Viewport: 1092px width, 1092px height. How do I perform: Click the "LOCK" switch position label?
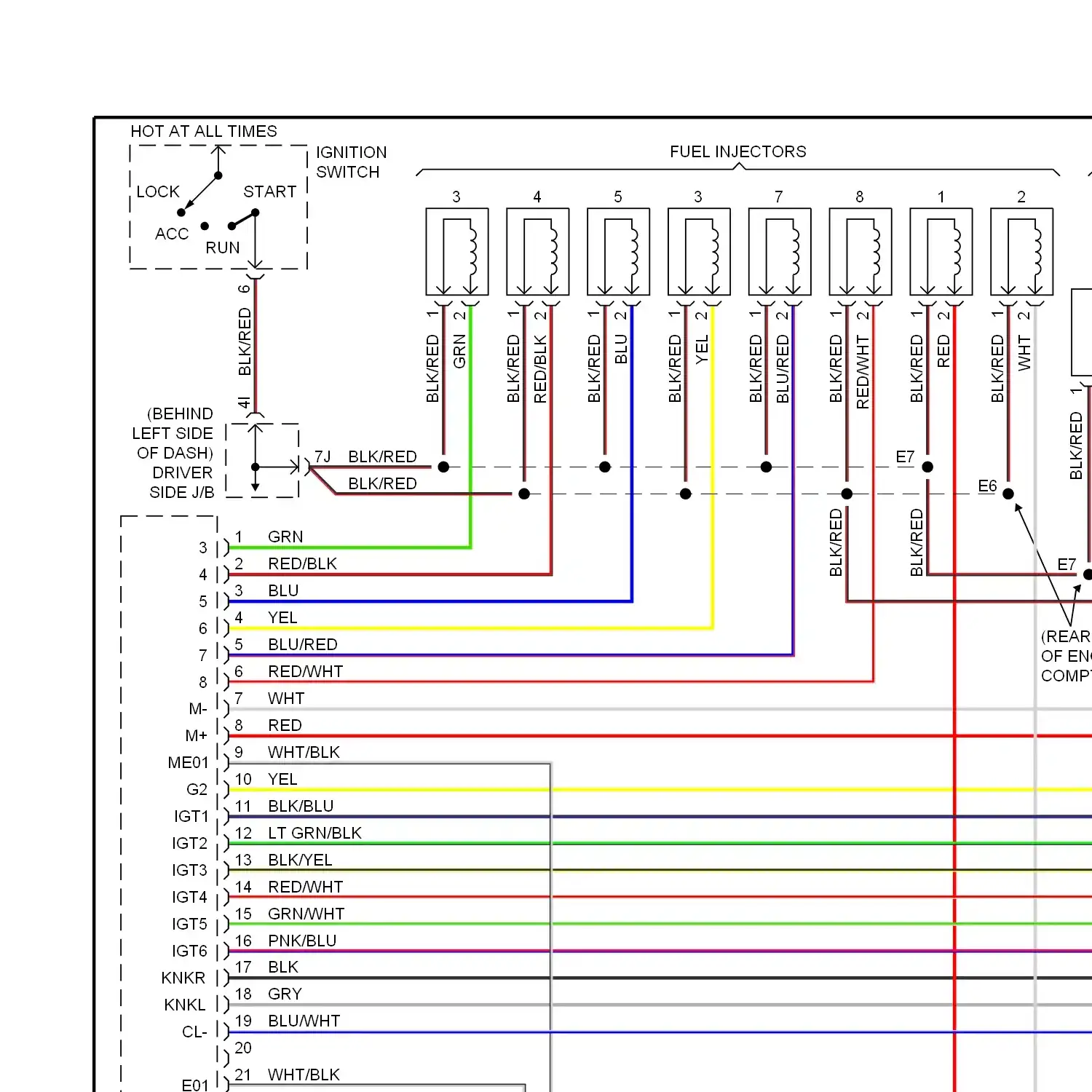158,191
